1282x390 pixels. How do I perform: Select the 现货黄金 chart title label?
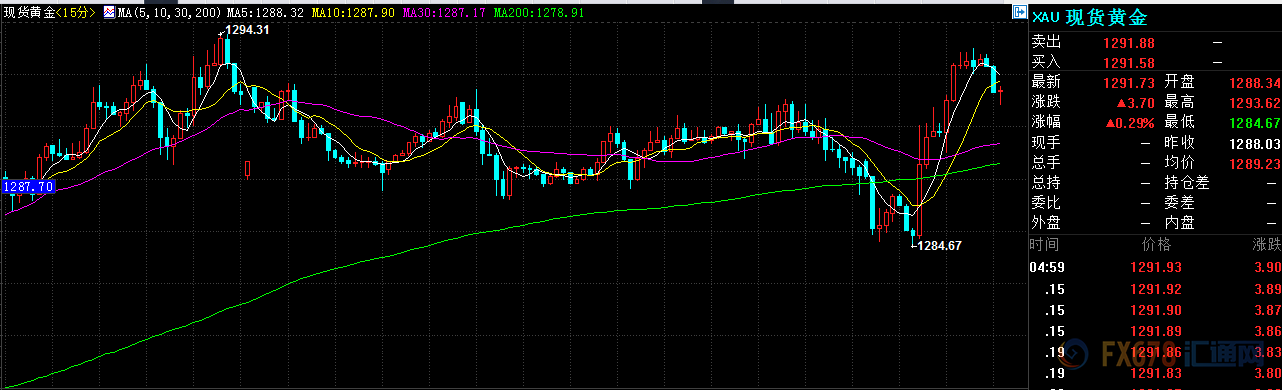click(x=28, y=14)
